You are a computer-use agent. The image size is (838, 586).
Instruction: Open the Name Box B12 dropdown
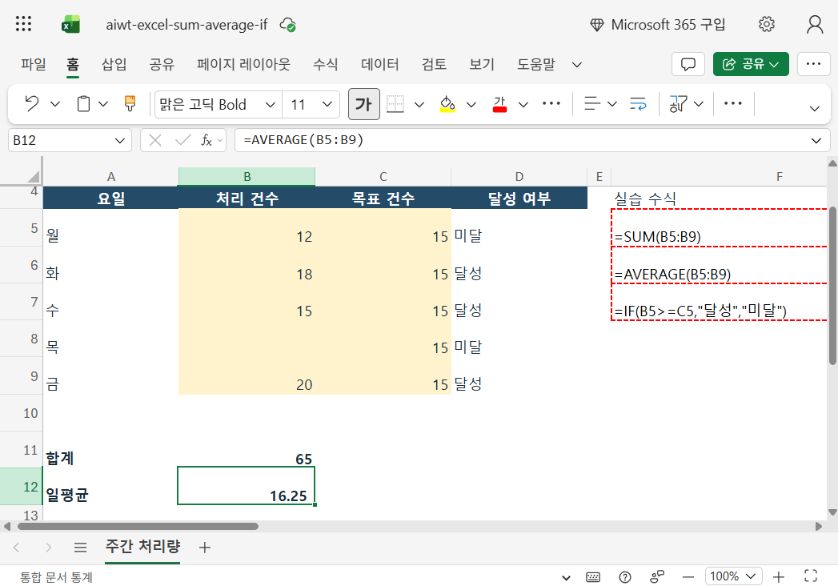[120, 141]
